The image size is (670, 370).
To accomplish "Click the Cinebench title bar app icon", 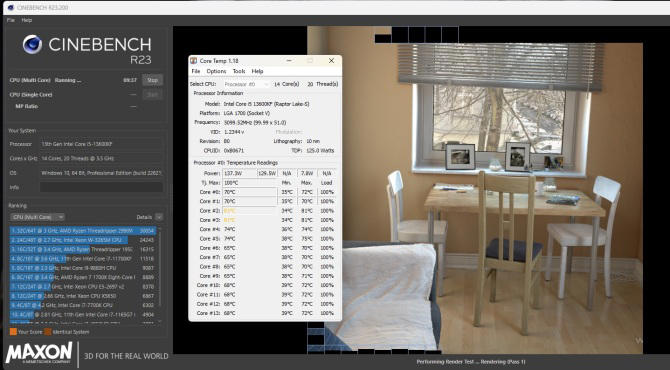I will pyautogui.click(x=11, y=7).
